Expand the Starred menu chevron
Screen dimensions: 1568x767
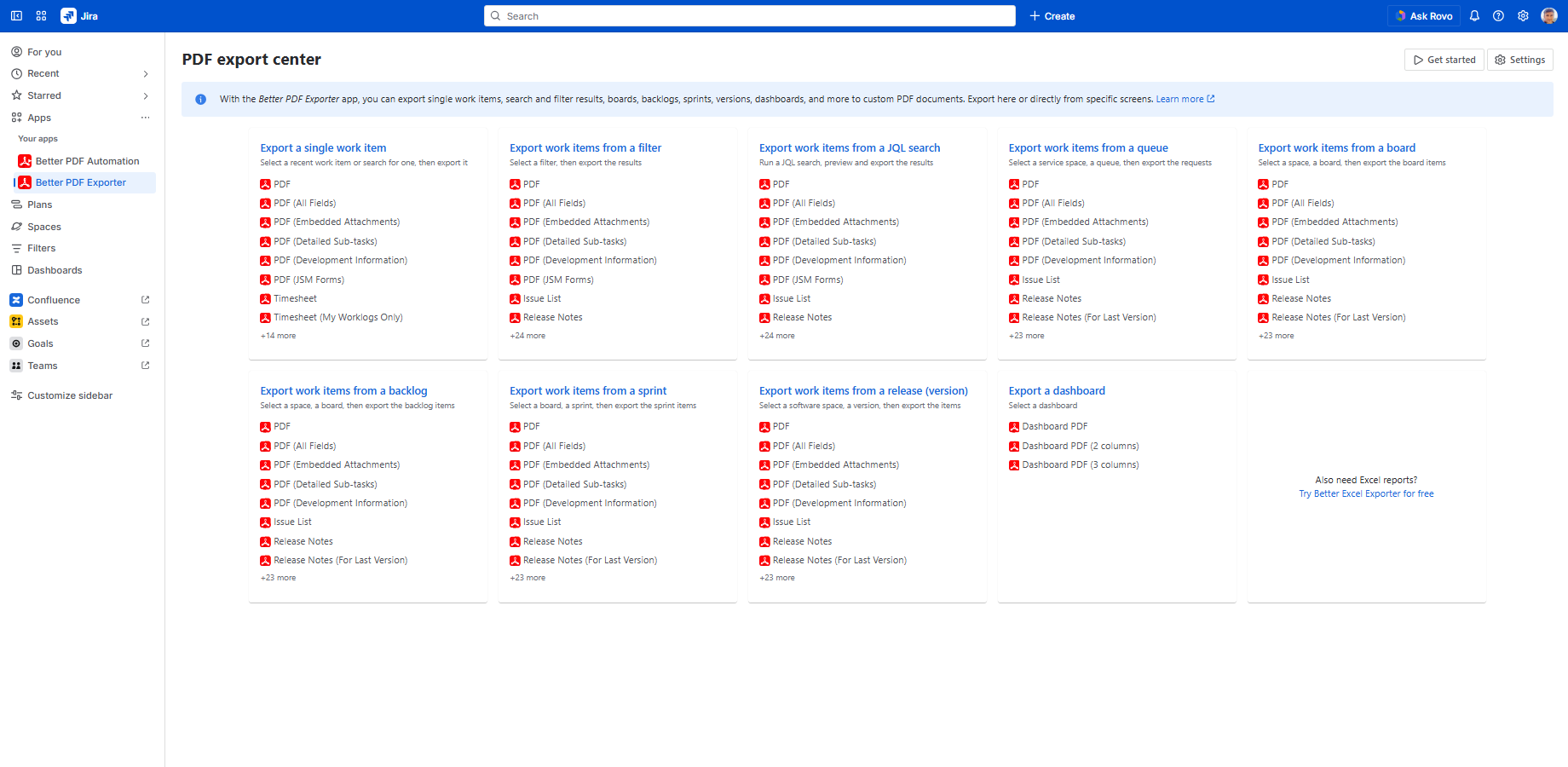pyautogui.click(x=145, y=96)
